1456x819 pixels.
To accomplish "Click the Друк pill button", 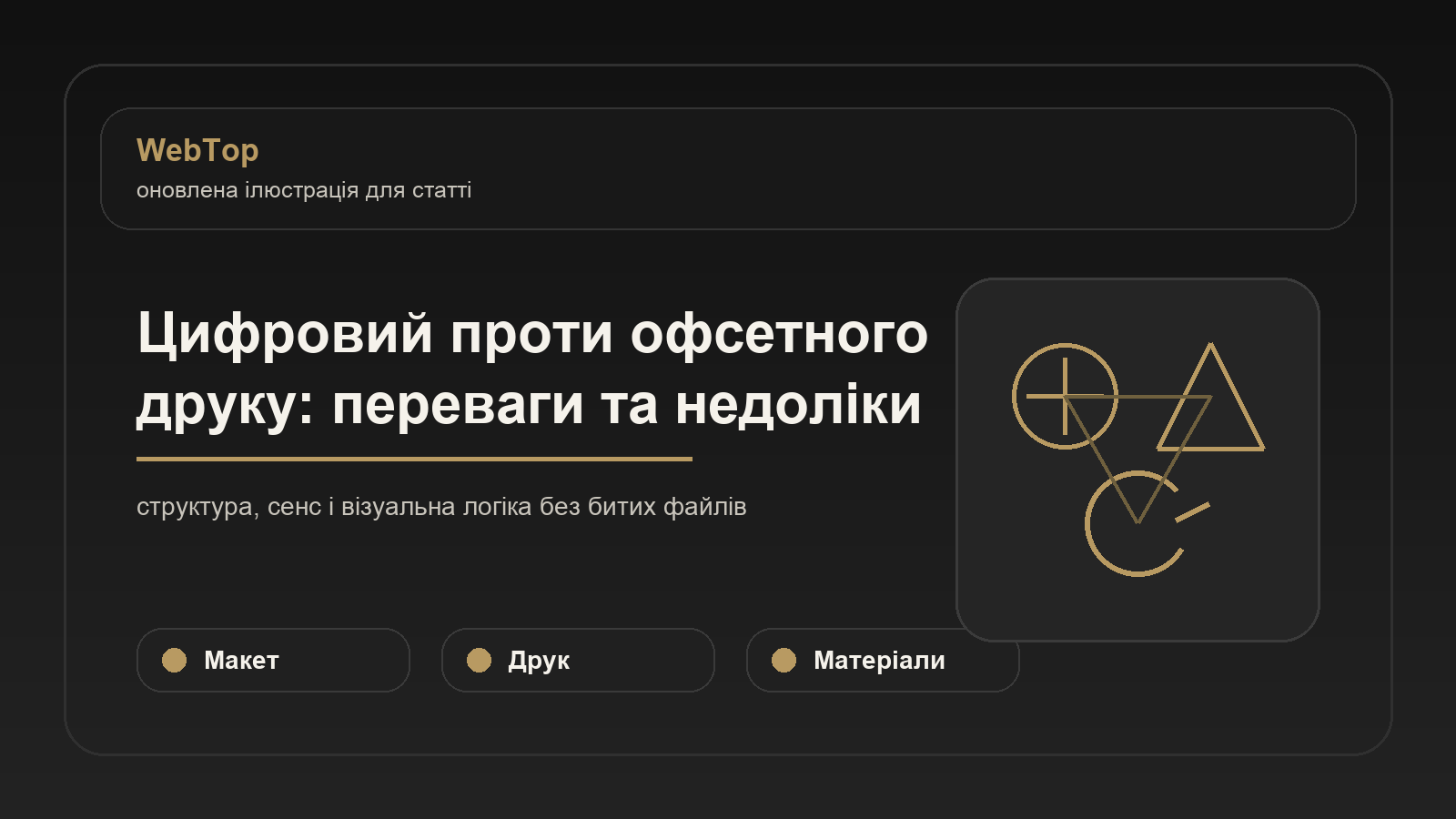I will (x=578, y=660).
